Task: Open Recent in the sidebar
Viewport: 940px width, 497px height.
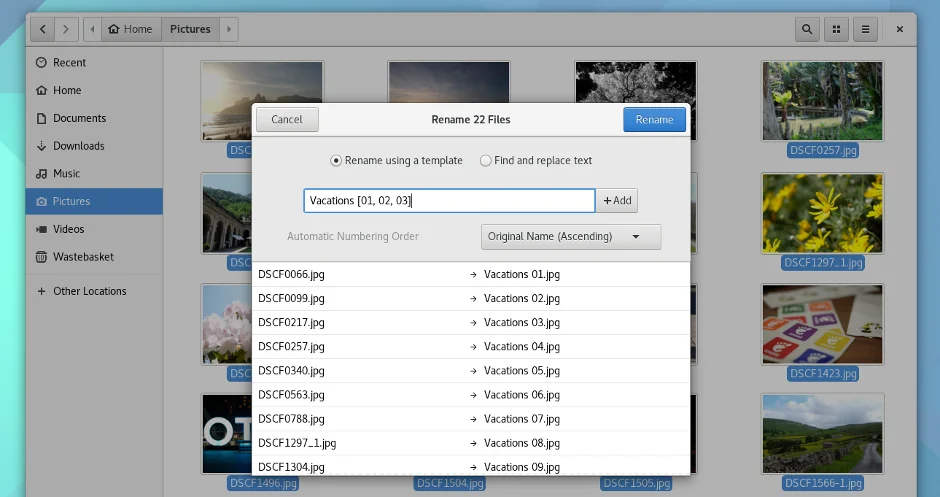Action: [69, 62]
